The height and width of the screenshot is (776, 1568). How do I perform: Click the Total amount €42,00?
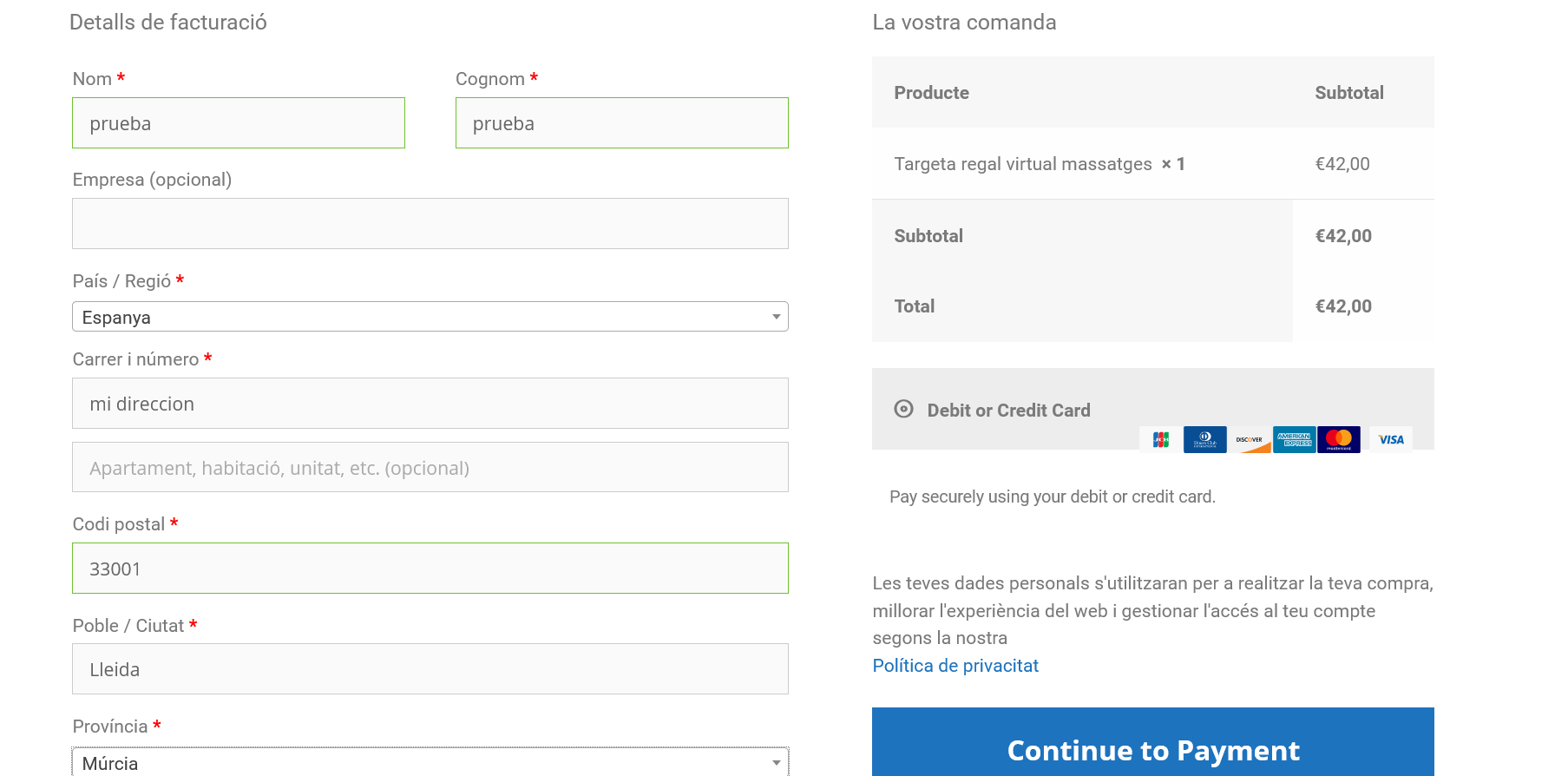1343,306
